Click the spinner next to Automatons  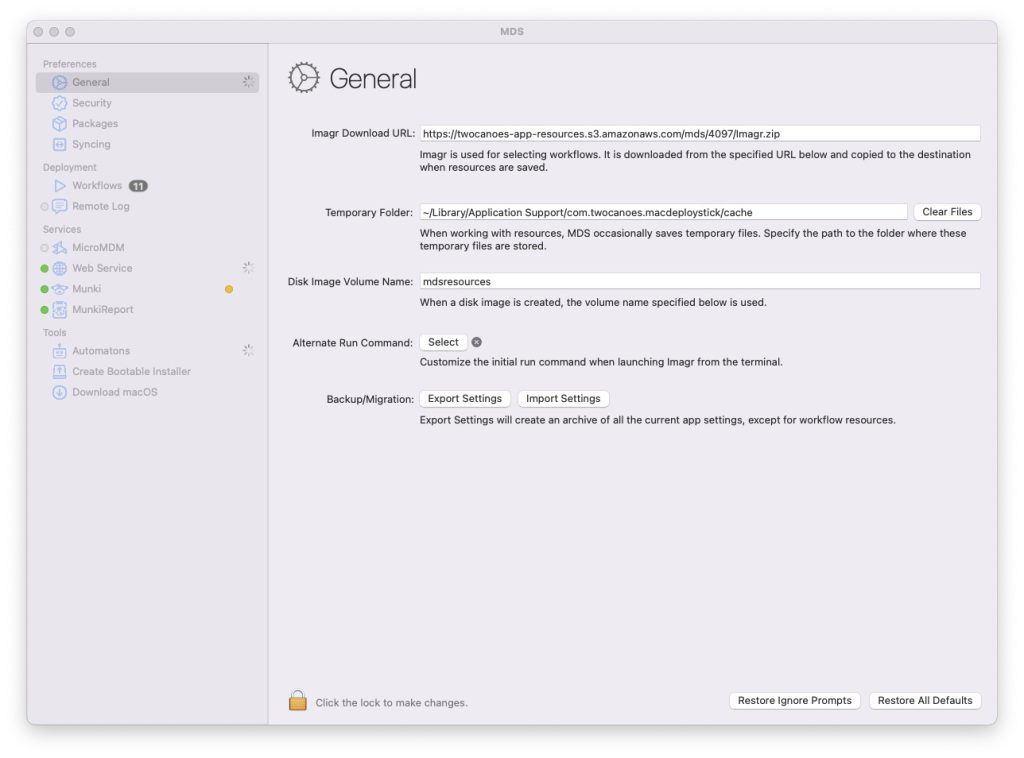click(248, 351)
